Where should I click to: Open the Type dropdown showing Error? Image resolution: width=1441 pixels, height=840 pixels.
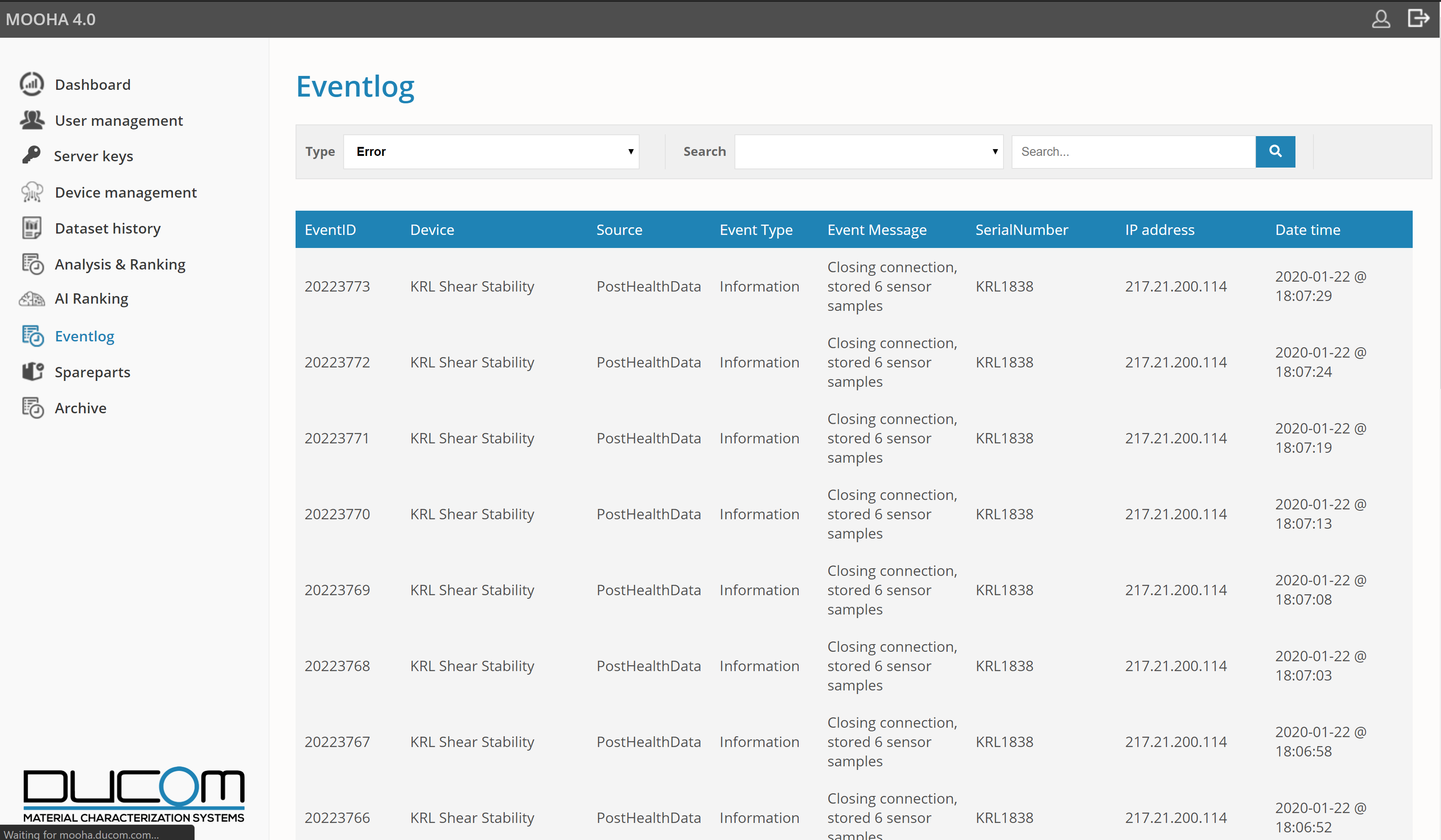tap(491, 151)
